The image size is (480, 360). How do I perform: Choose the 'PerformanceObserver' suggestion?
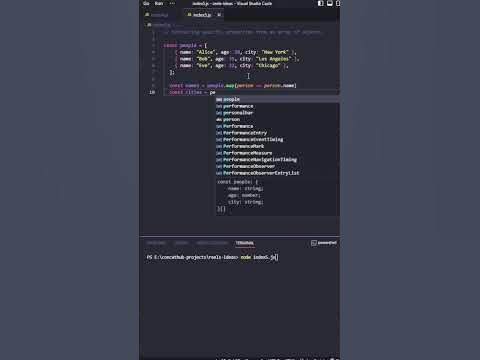277,166
